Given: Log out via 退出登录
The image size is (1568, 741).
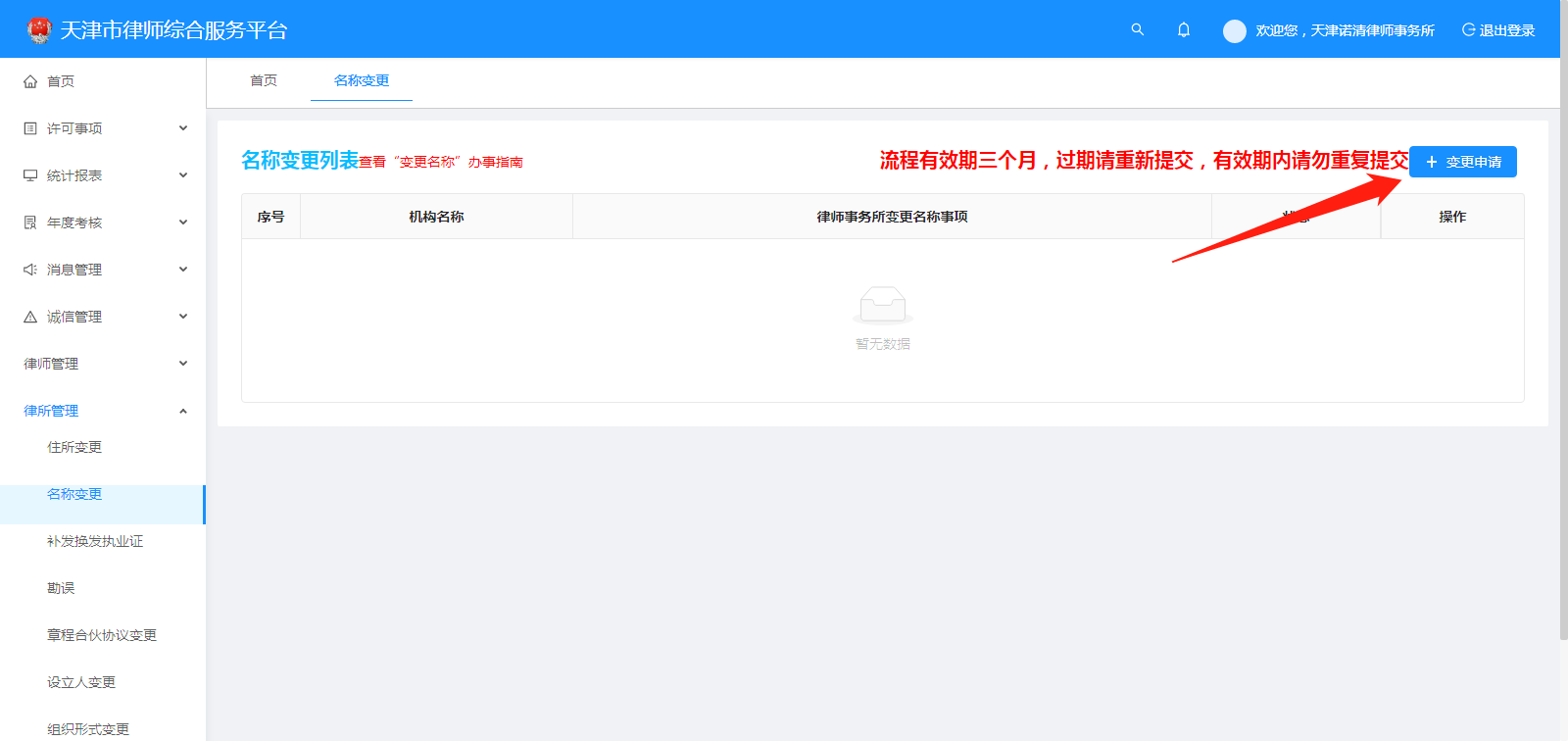Looking at the screenshot, I should (1498, 30).
